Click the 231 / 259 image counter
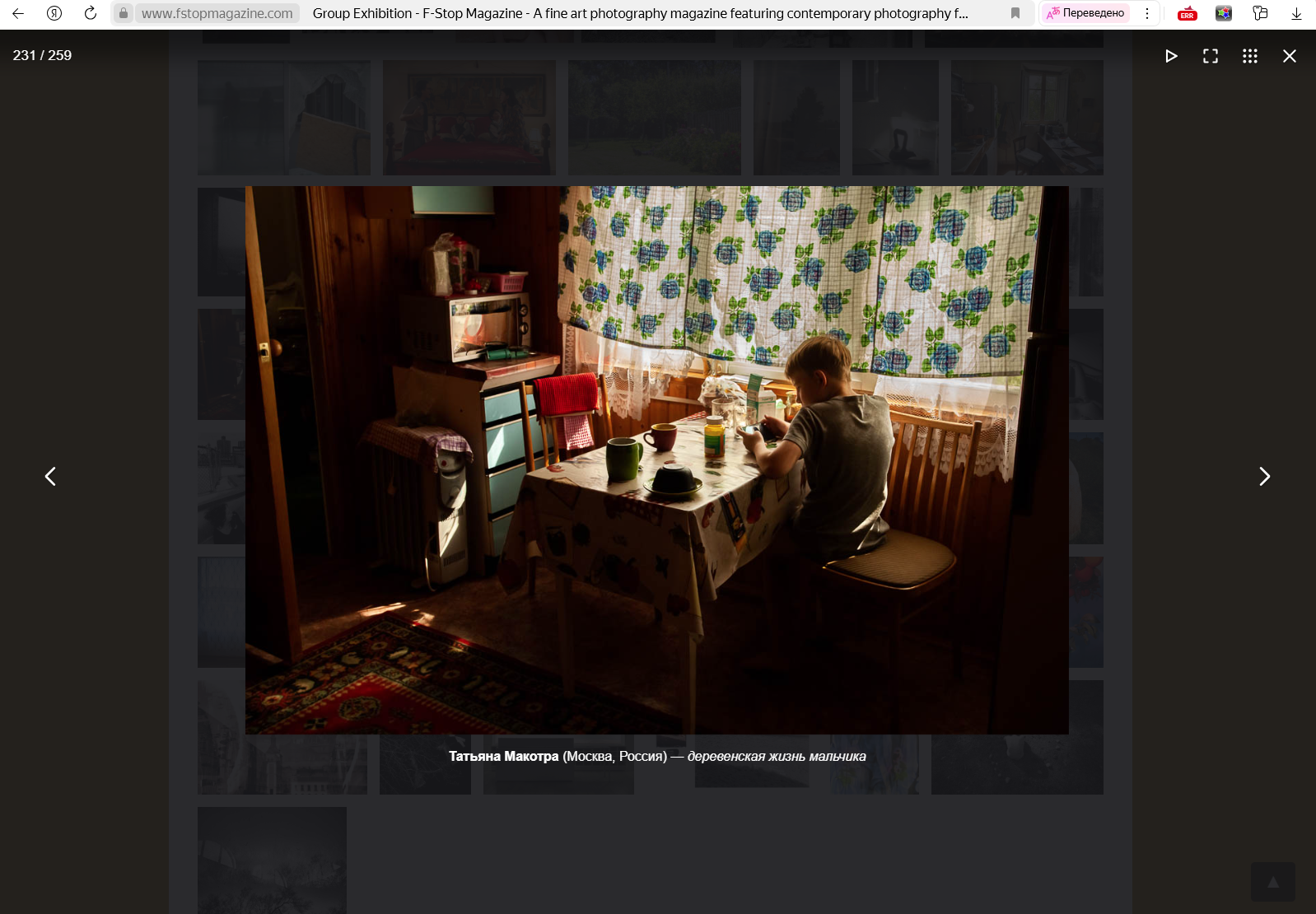The width and height of the screenshot is (1316, 914). pos(42,55)
